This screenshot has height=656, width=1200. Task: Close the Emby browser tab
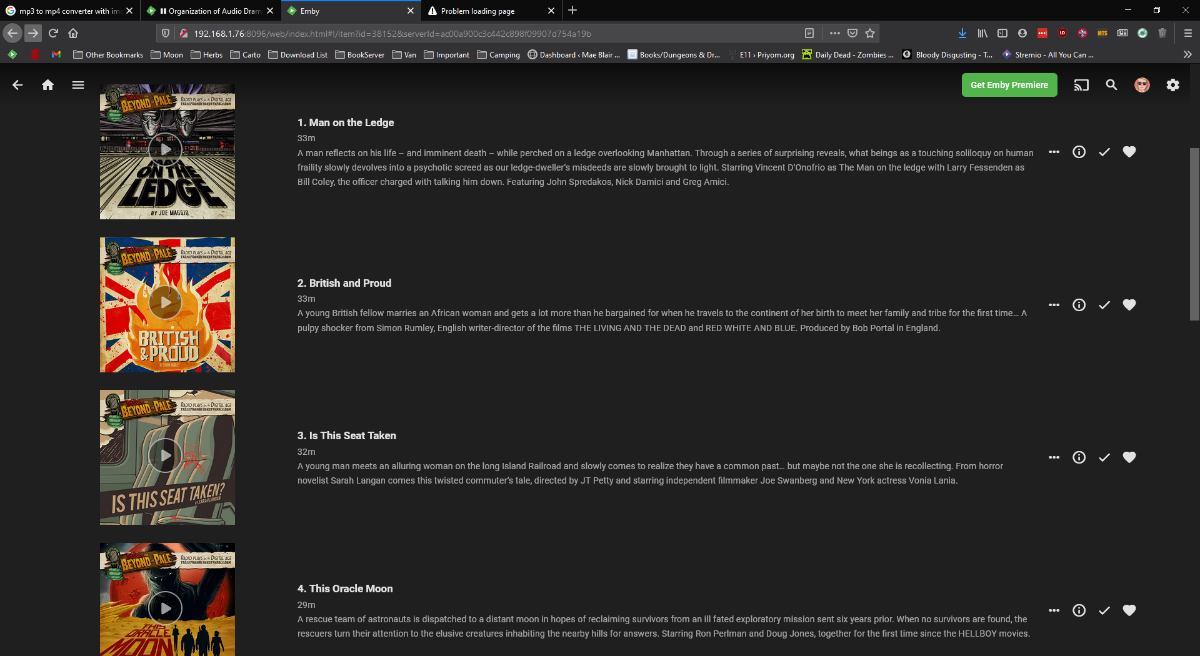409,10
